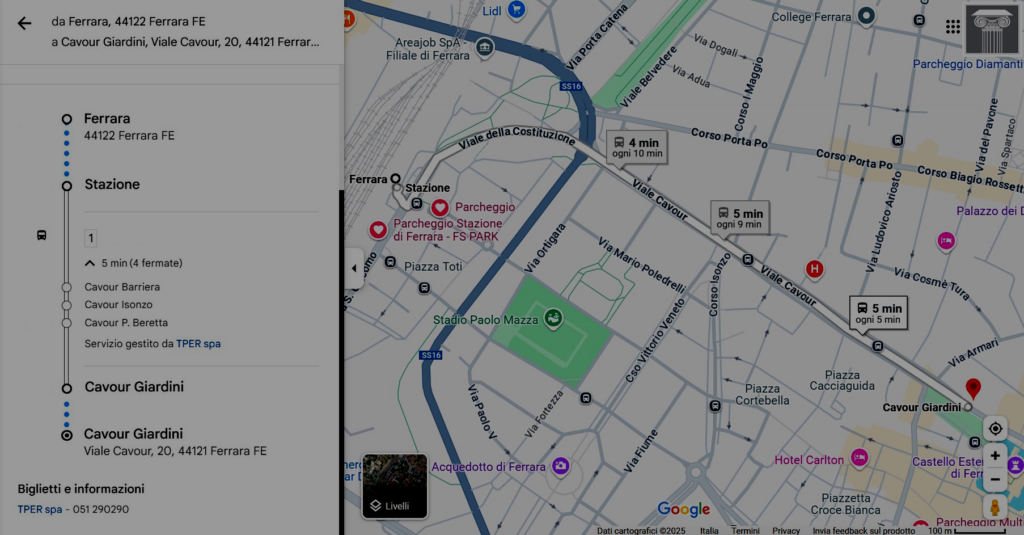Click Hotel Carlton lodging marker
Image resolution: width=1024 pixels, height=535 pixels.
(859, 458)
